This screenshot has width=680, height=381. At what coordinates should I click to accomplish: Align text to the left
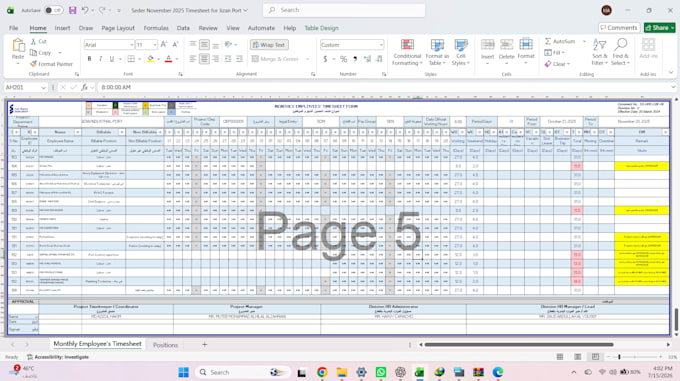tap(193, 59)
